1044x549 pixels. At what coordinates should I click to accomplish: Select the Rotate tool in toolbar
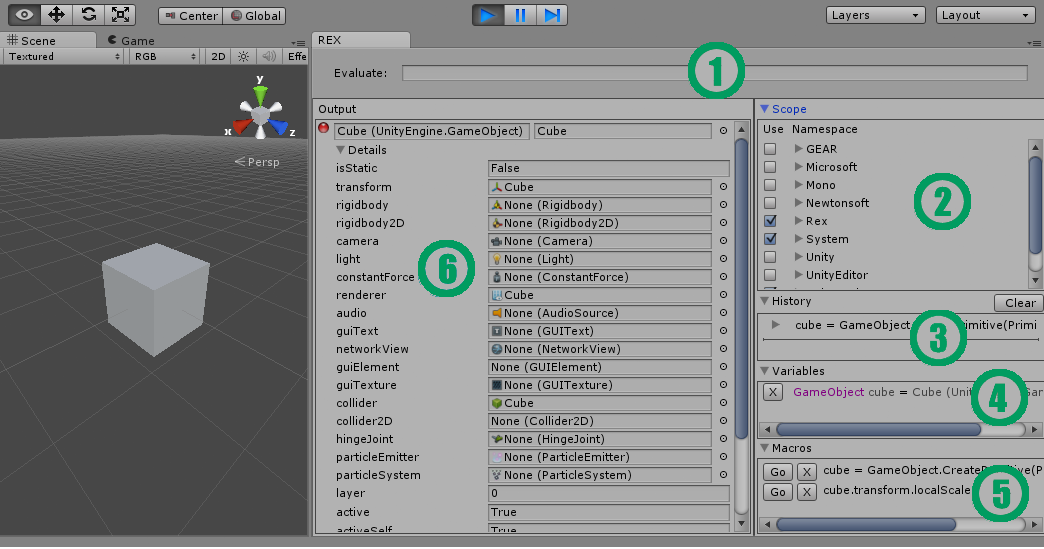pos(88,15)
